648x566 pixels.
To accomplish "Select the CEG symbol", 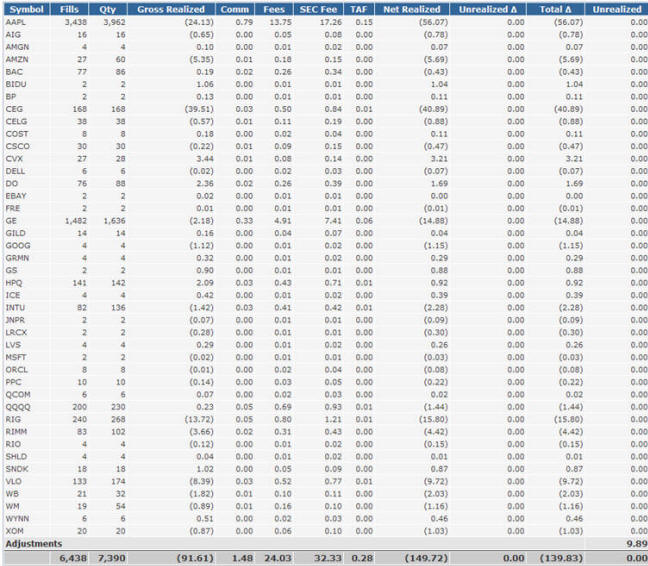I will (14, 109).
